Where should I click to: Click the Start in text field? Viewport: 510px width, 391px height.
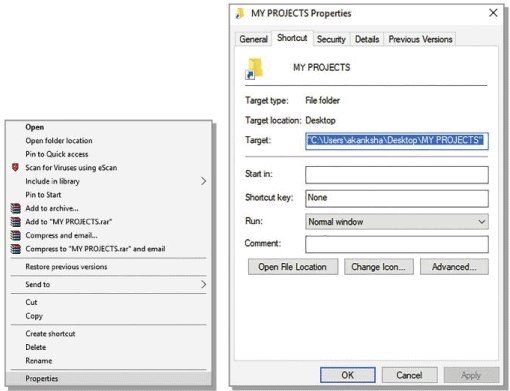[397, 175]
